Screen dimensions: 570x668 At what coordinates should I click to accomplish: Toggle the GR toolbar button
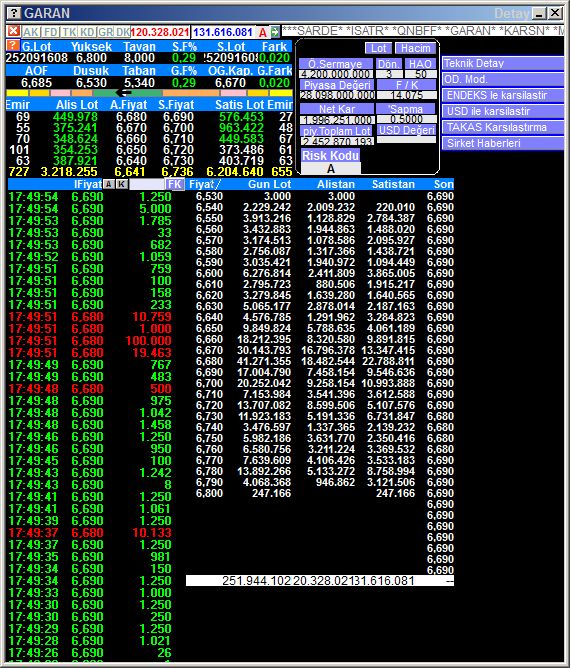tap(105, 32)
